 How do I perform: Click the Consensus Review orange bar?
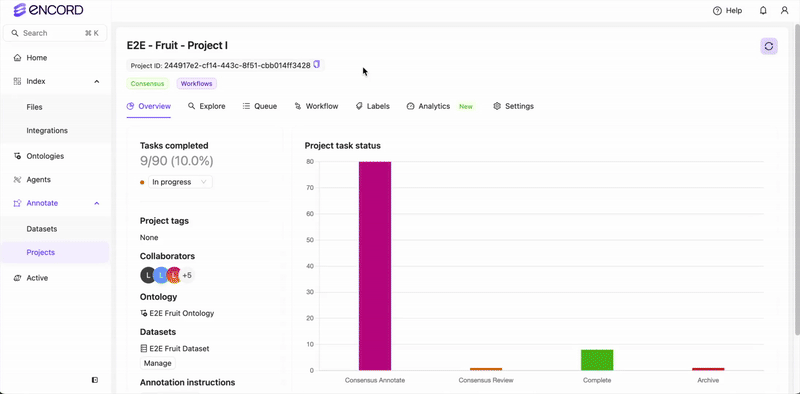pyautogui.click(x=486, y=369)
